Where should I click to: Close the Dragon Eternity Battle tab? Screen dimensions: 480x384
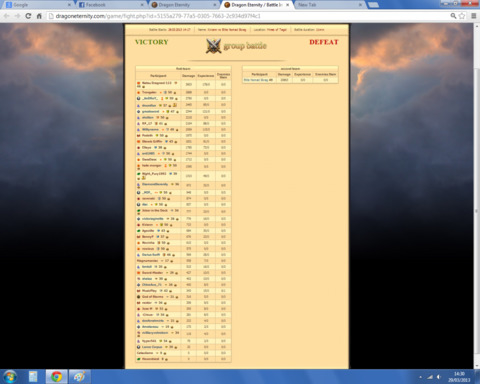tap(287, 5)
